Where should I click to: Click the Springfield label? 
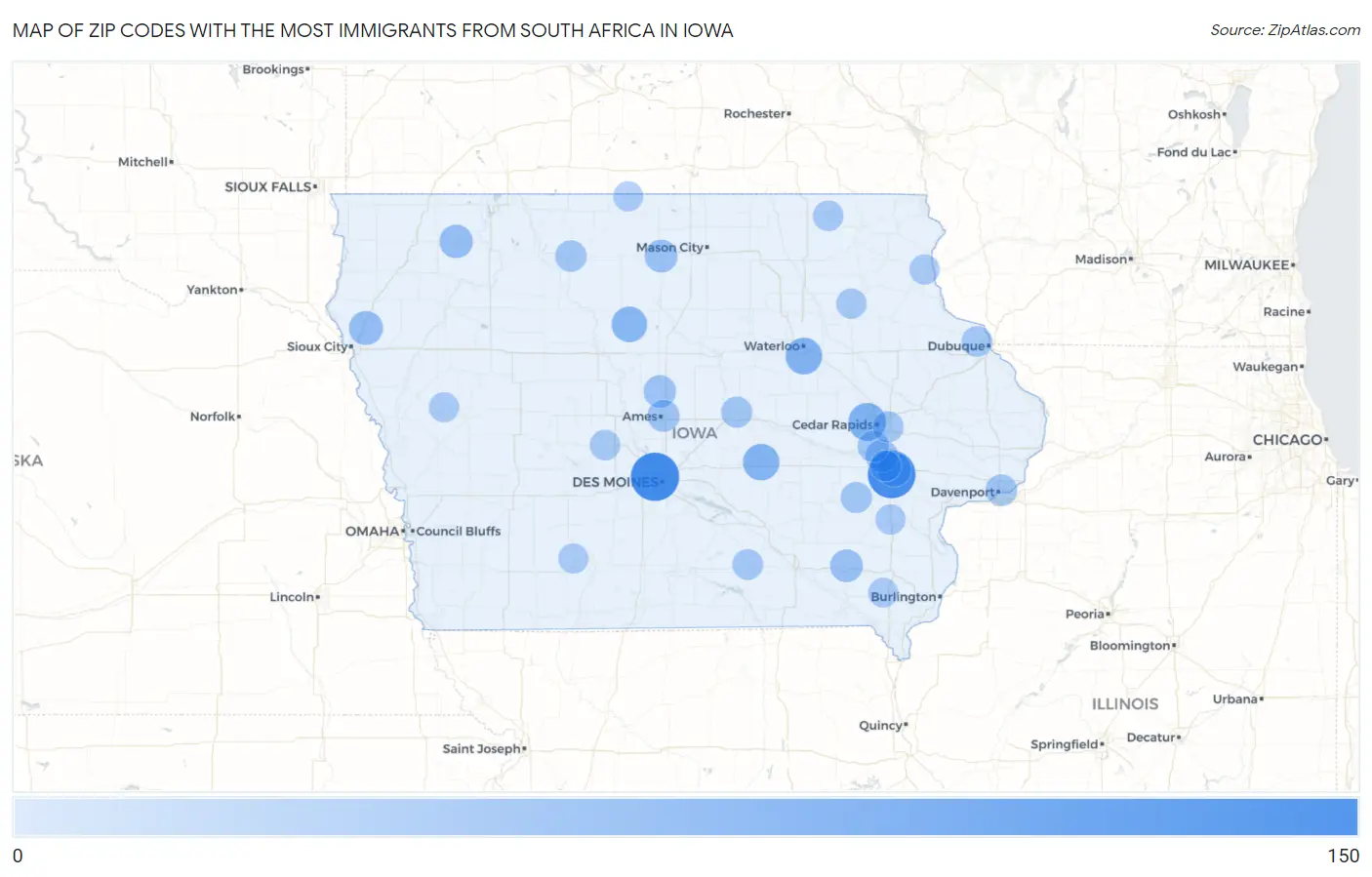[1065, 744]
